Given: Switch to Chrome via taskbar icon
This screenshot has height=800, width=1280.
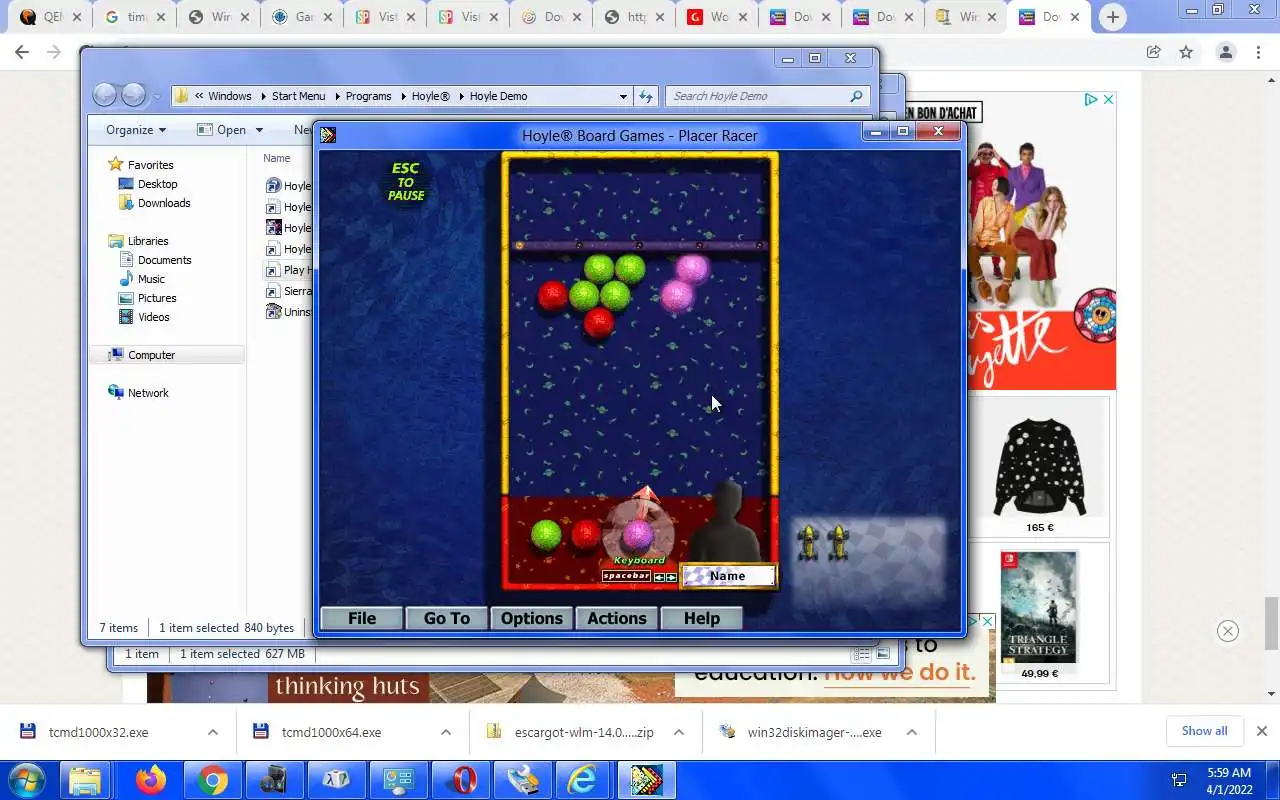Looking at the screenshot, I should 212,780.
